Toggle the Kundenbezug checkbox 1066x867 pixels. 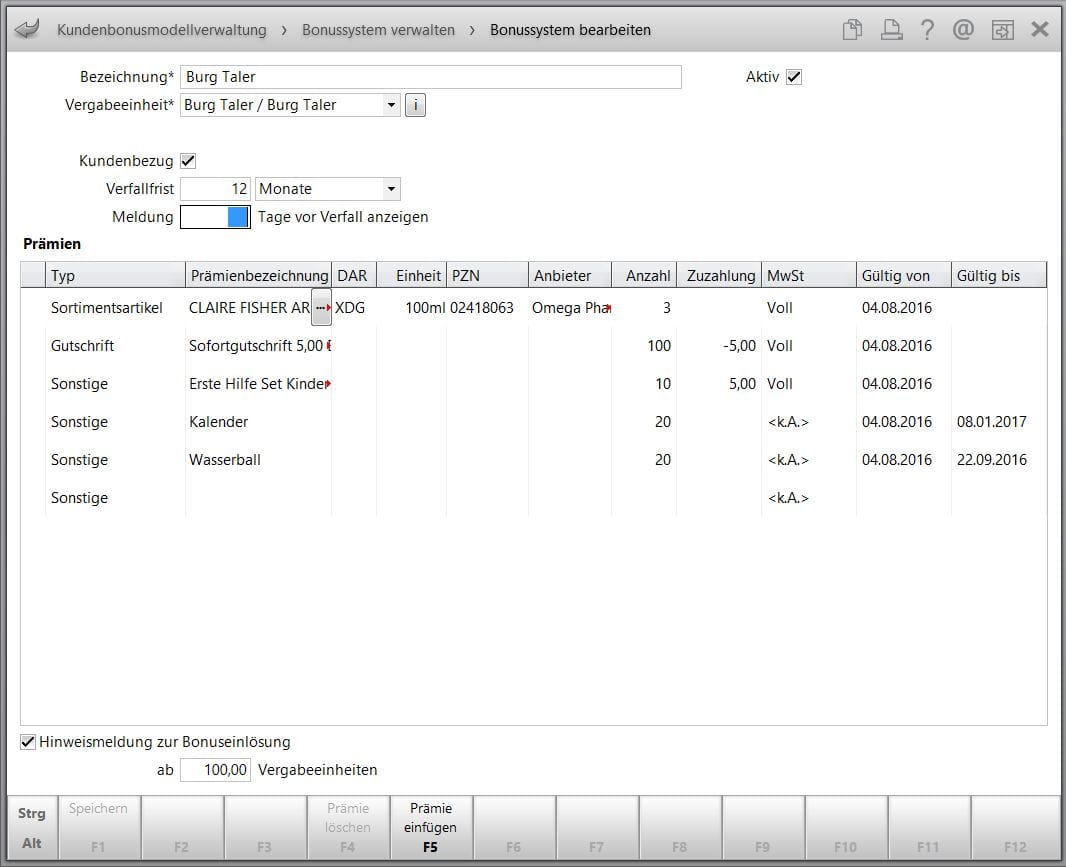188,161
